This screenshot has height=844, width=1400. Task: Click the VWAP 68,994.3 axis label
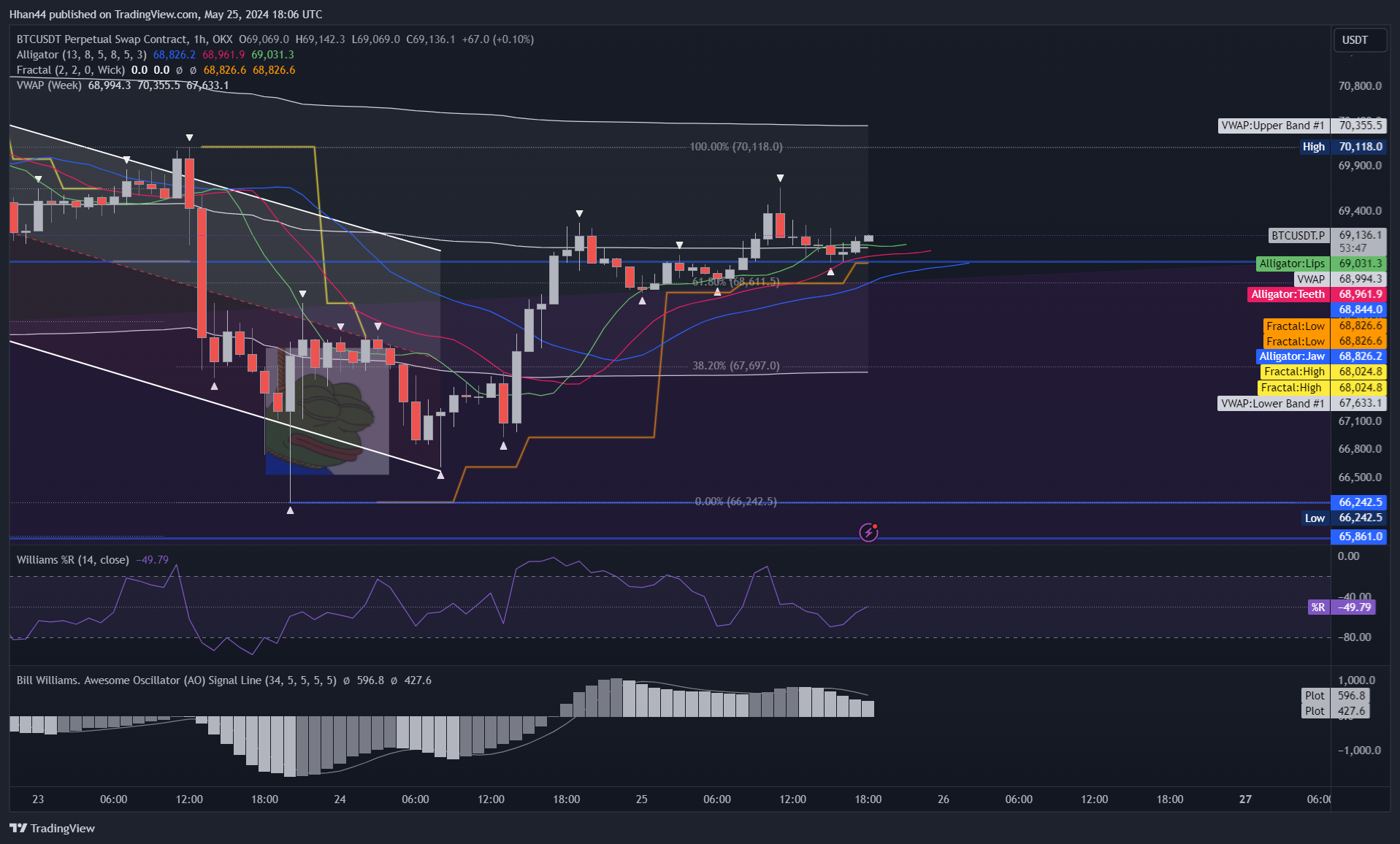[1339, 279]
